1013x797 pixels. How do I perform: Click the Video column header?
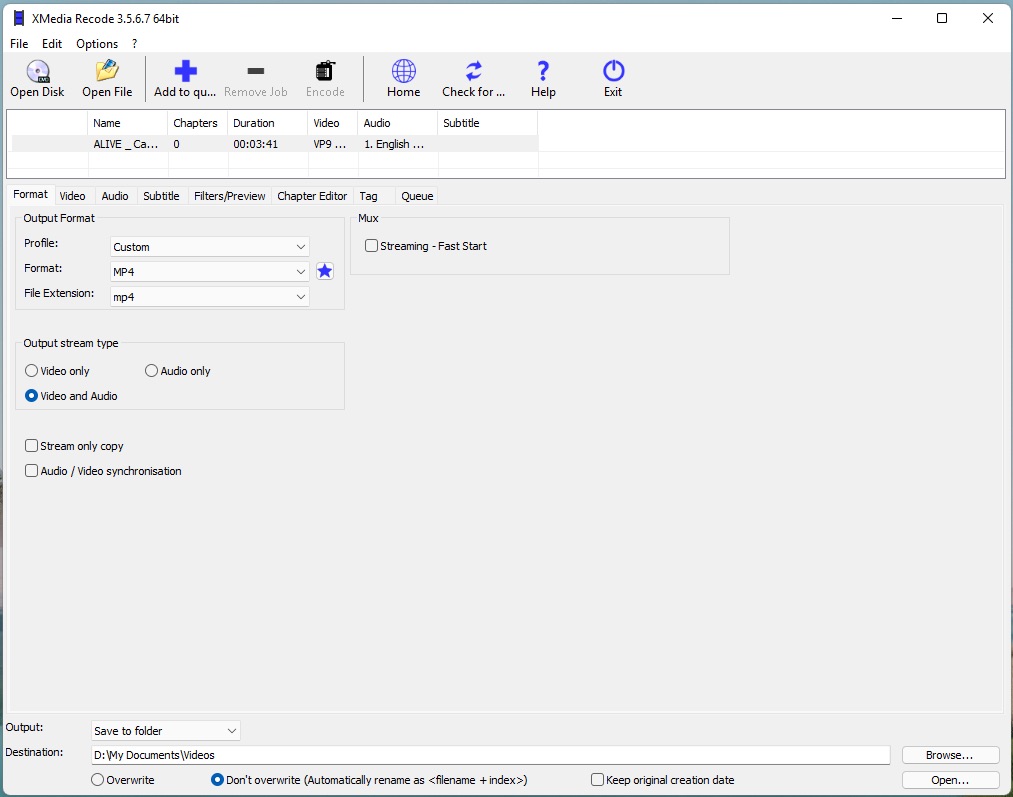coord(333,123)
